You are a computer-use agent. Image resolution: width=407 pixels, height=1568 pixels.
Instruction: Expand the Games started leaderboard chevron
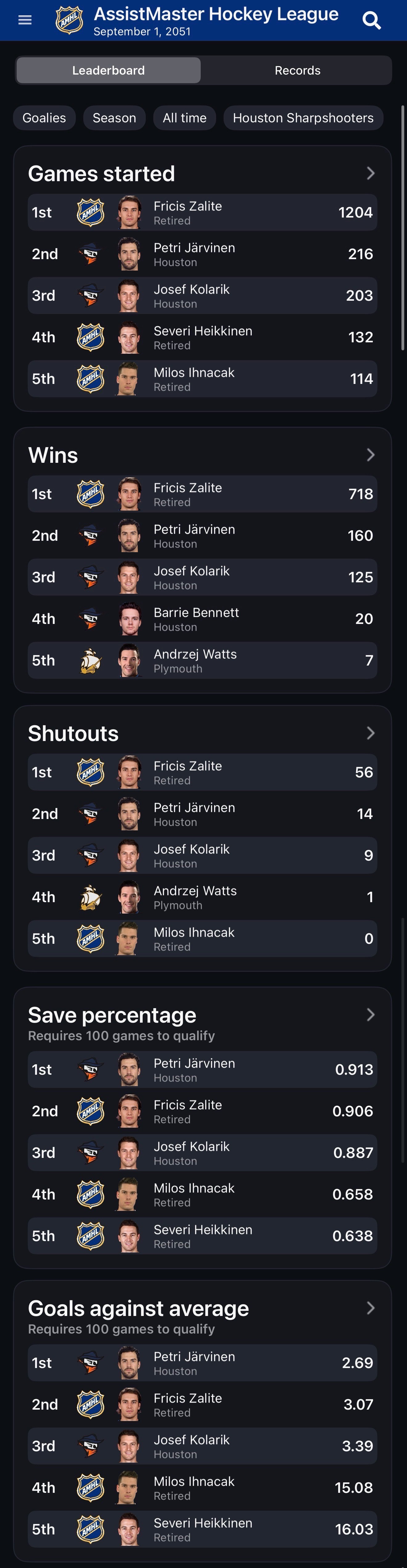click(370, 173)
